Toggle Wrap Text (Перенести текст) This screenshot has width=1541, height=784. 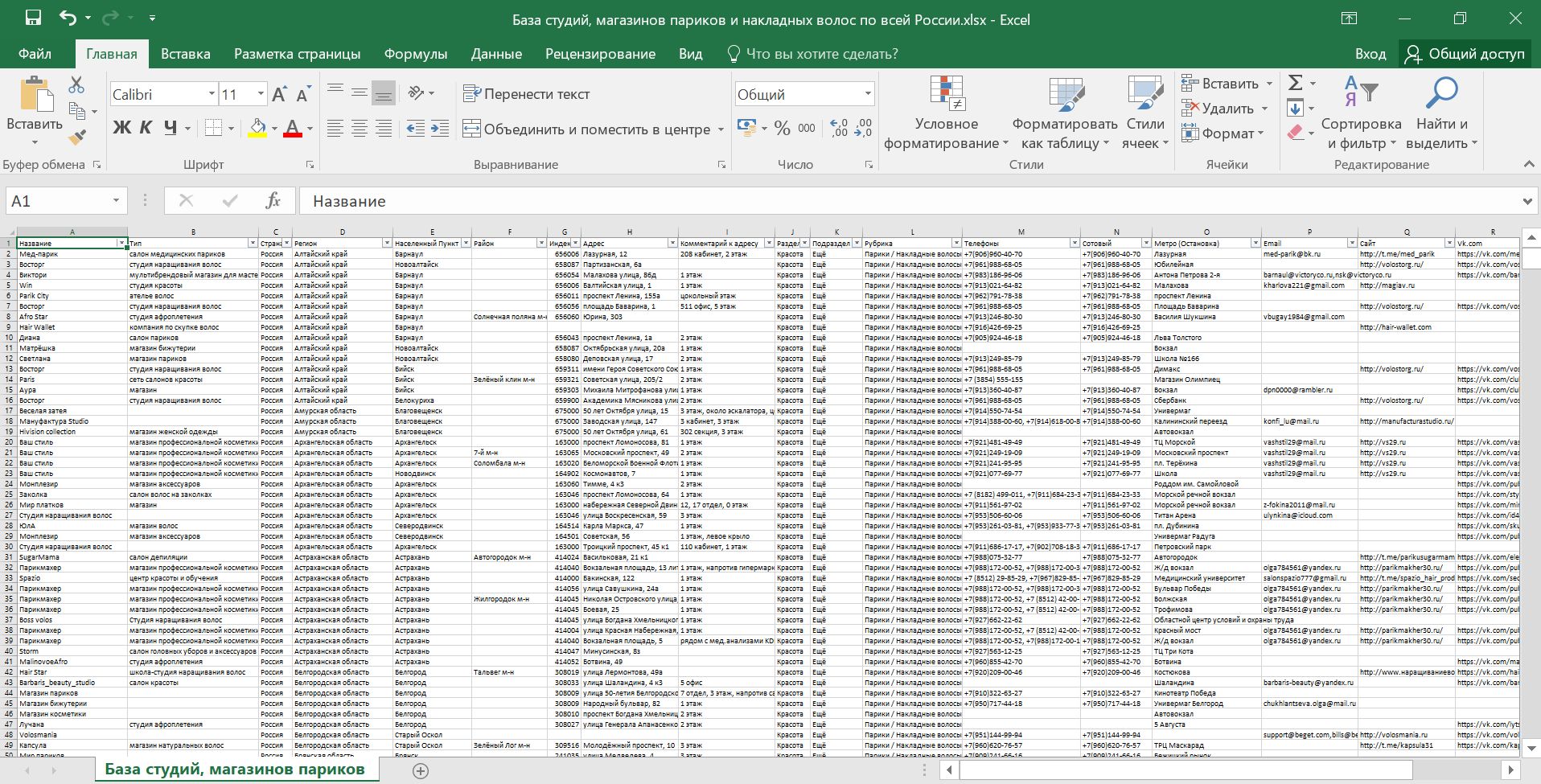(x=527, y=94)
